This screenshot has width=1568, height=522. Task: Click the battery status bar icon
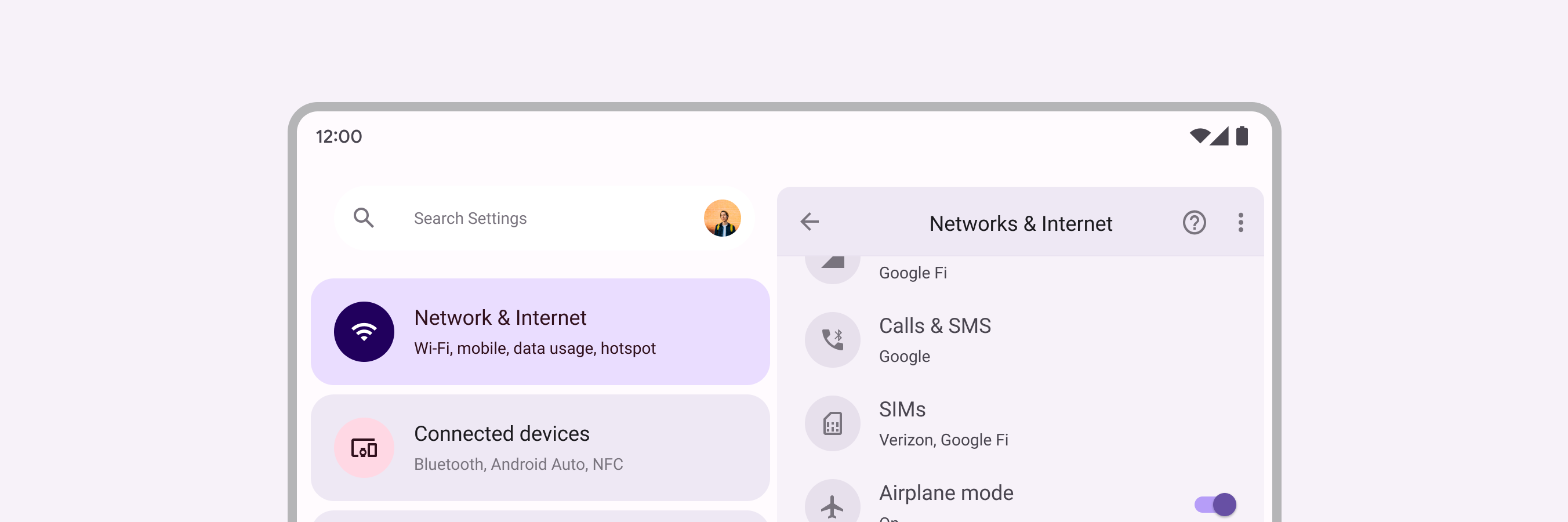[1242, 136]
